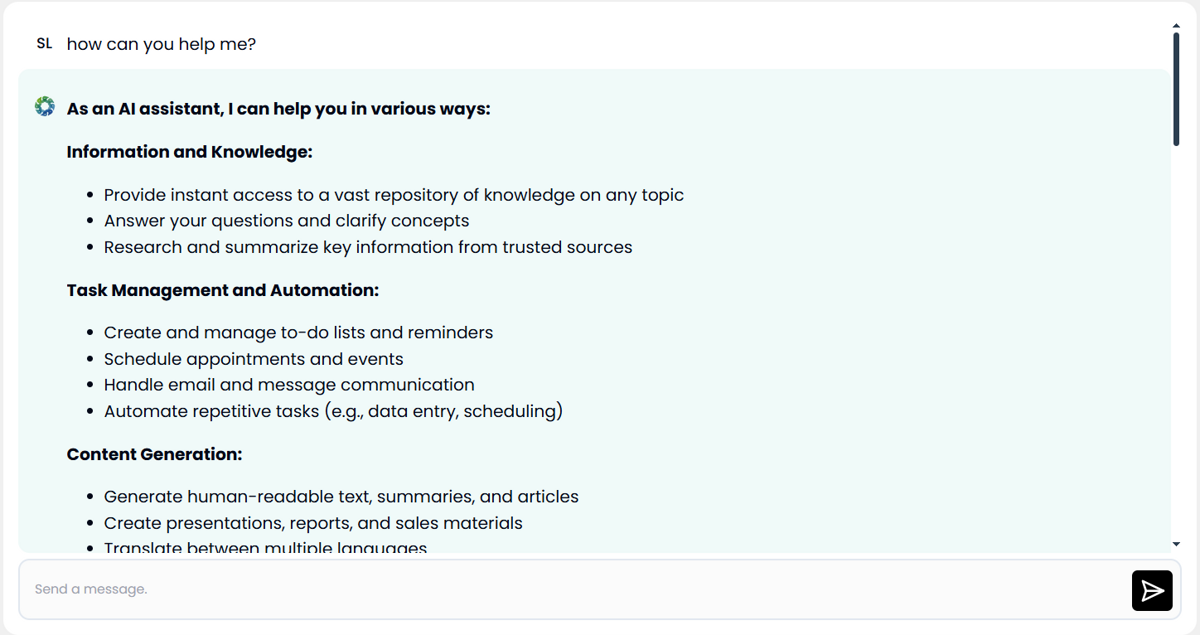Click the "Task Management and Automation" heading

point(222,290)
